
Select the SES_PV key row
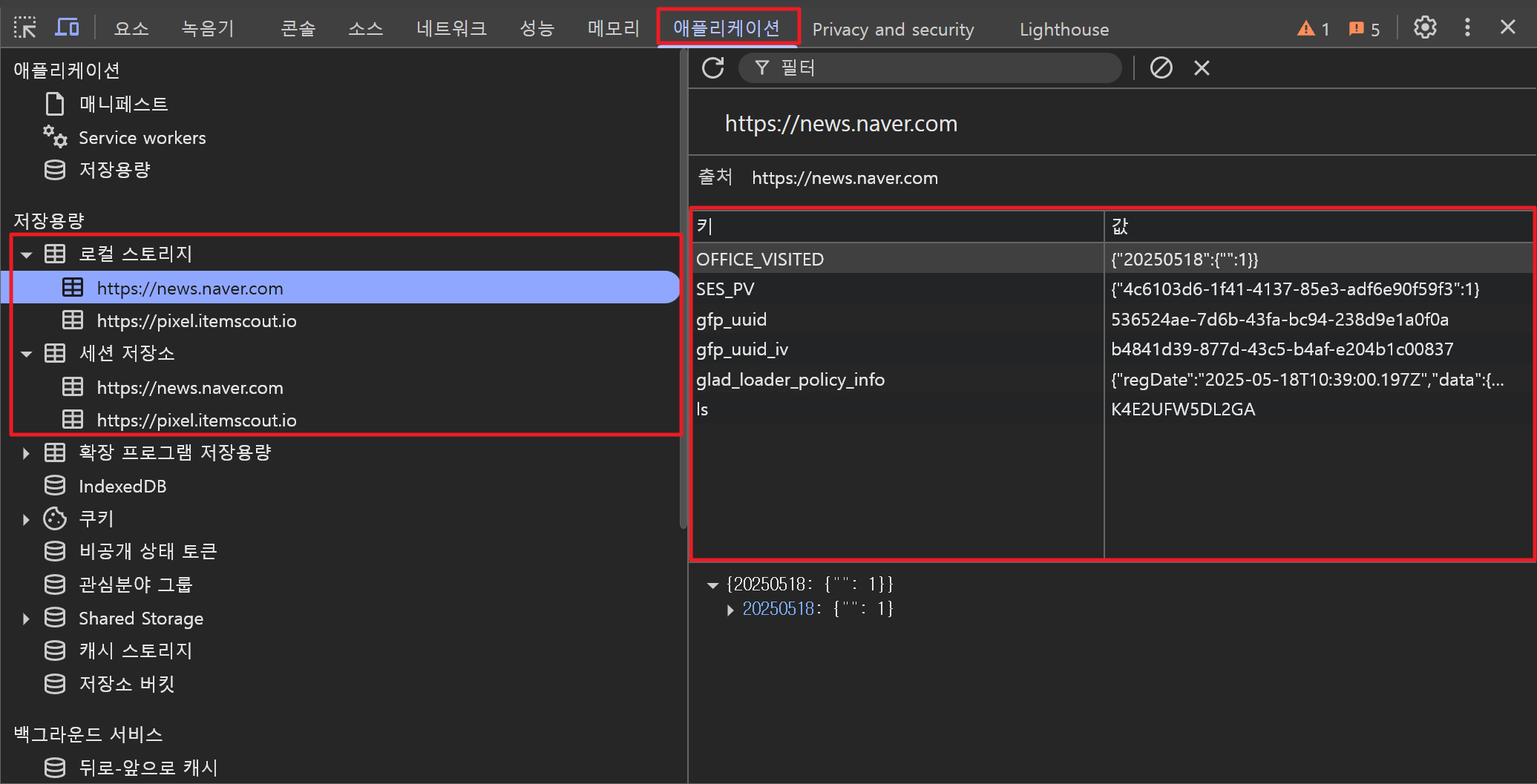click(x=1112, y=289)
